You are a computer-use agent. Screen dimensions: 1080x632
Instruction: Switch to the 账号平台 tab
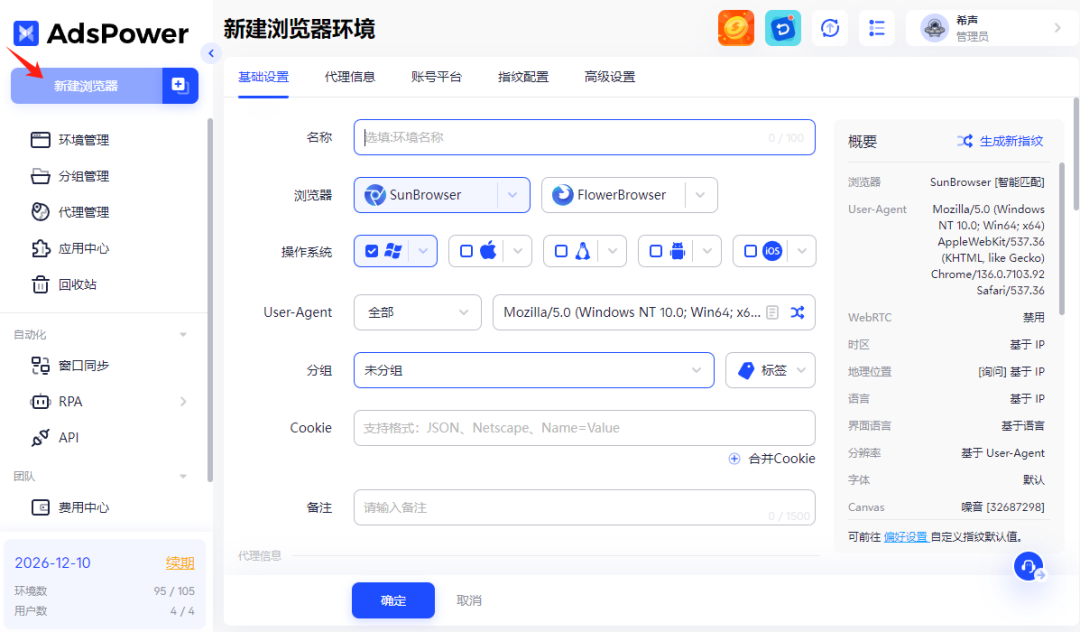437,77
